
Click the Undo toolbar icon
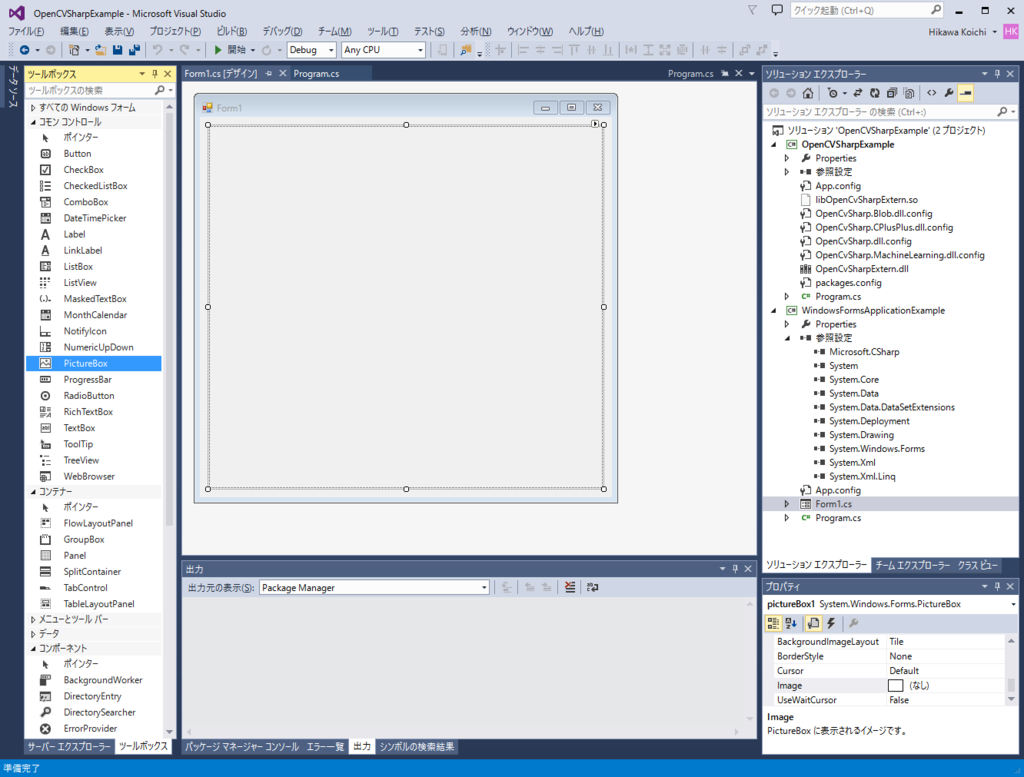(x=157, y=50)
